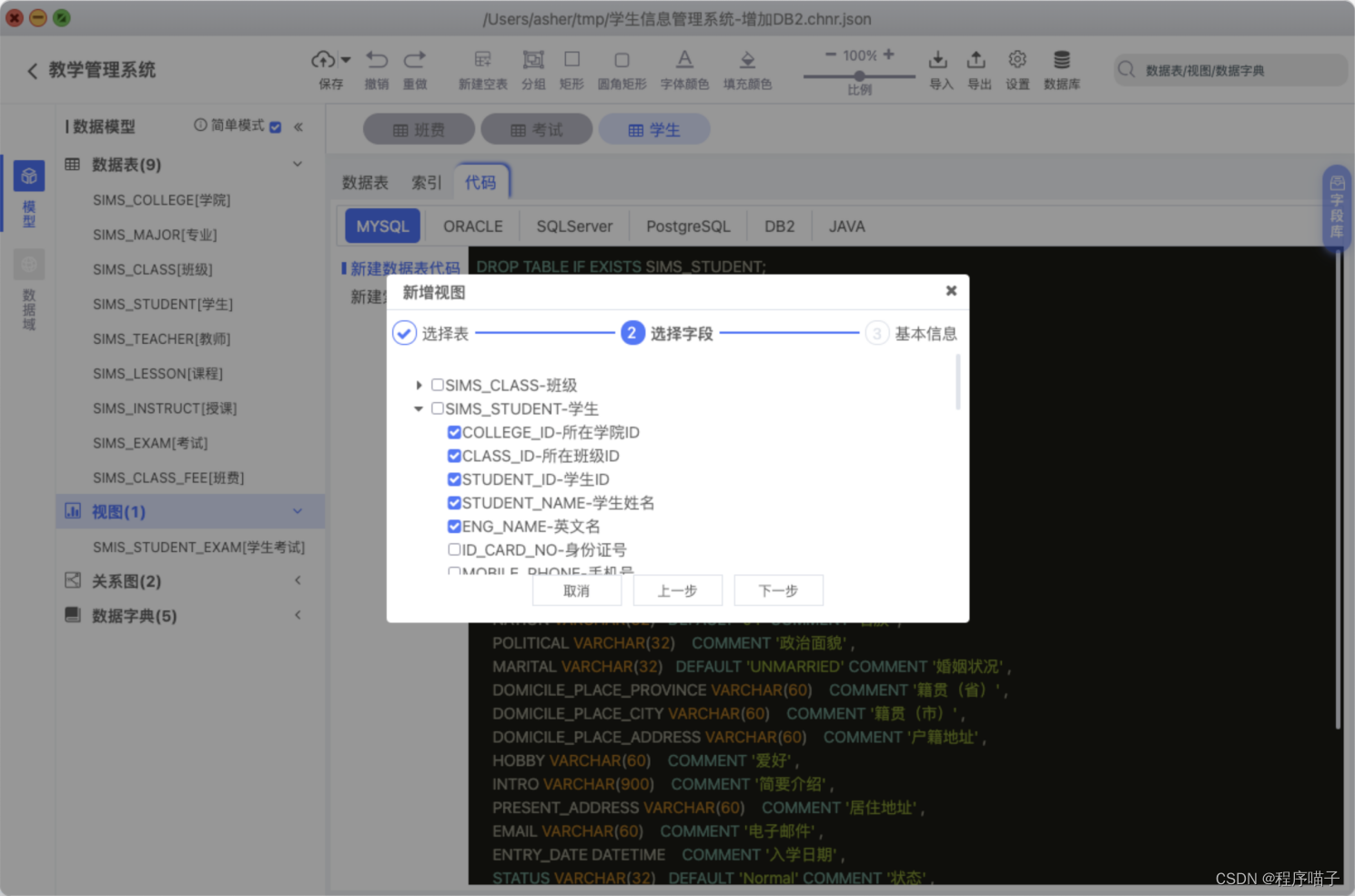1355x896 pixels.
Task: Open the fill color tool
Action: (747, 60)
